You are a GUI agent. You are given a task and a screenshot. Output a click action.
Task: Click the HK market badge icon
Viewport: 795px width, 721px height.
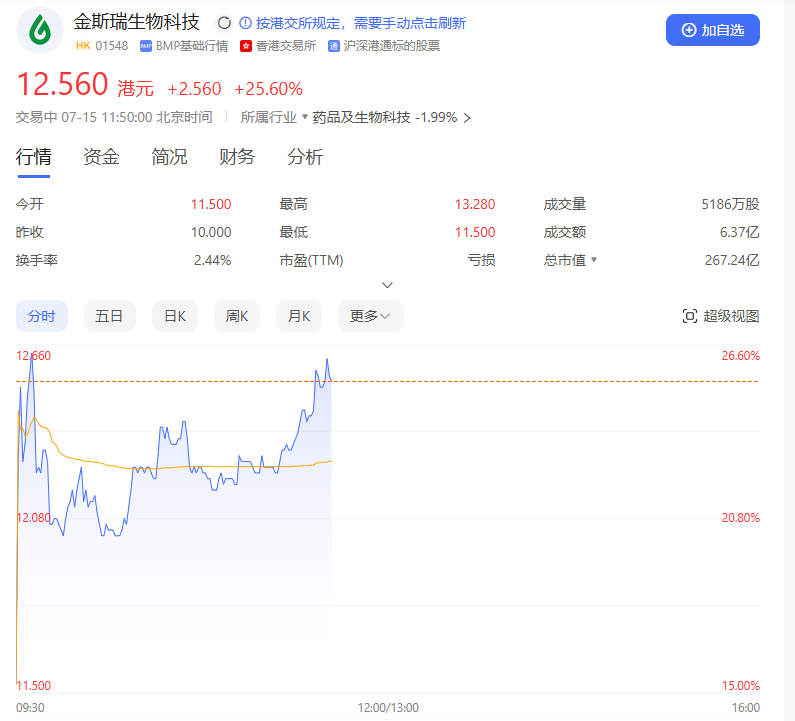(83, 46)
